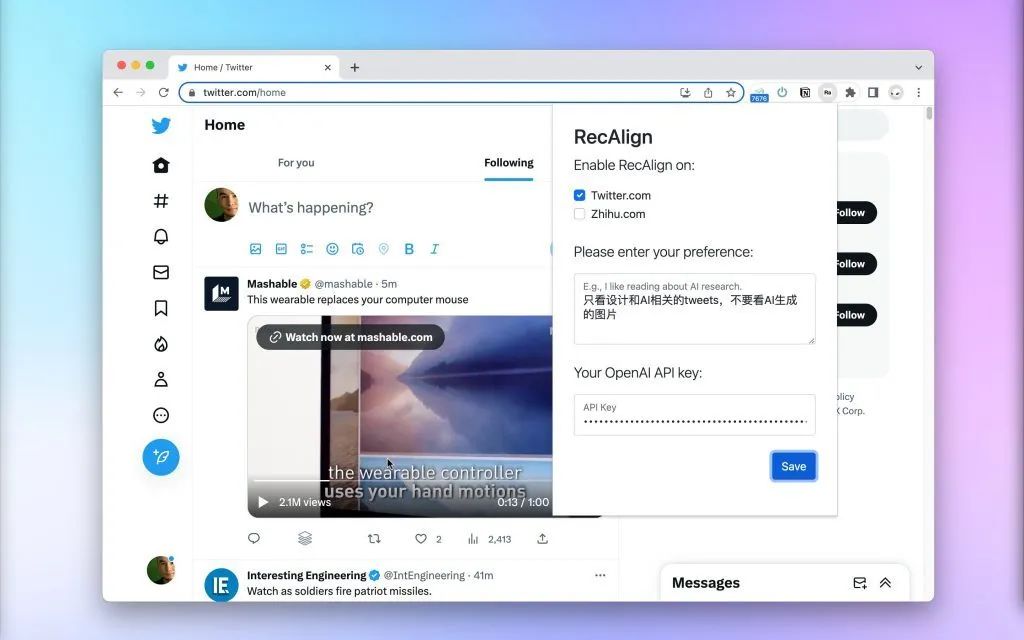Bookmark this page with the star
This screenshot has height=640, width=1024.
coord(731,93)
